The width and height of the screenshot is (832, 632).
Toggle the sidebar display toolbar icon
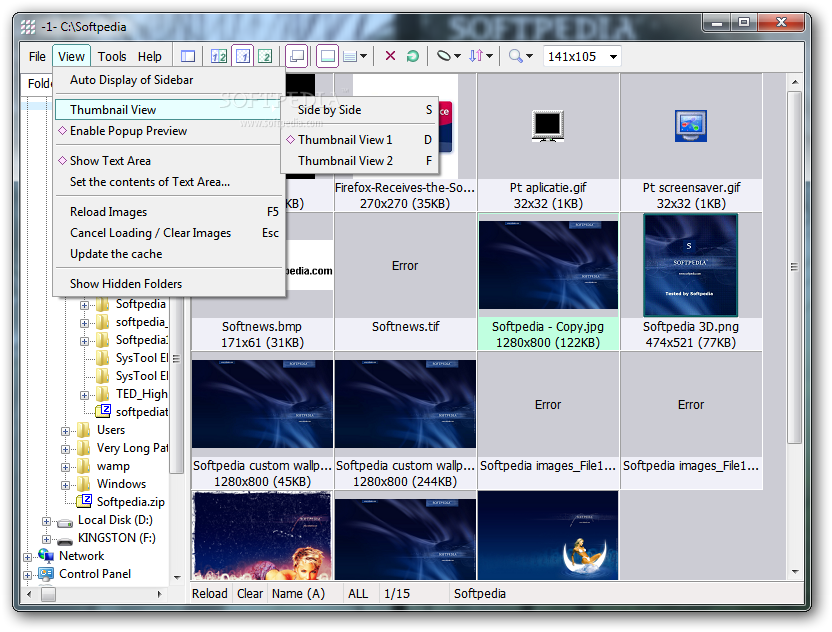(x=188, y=56)
